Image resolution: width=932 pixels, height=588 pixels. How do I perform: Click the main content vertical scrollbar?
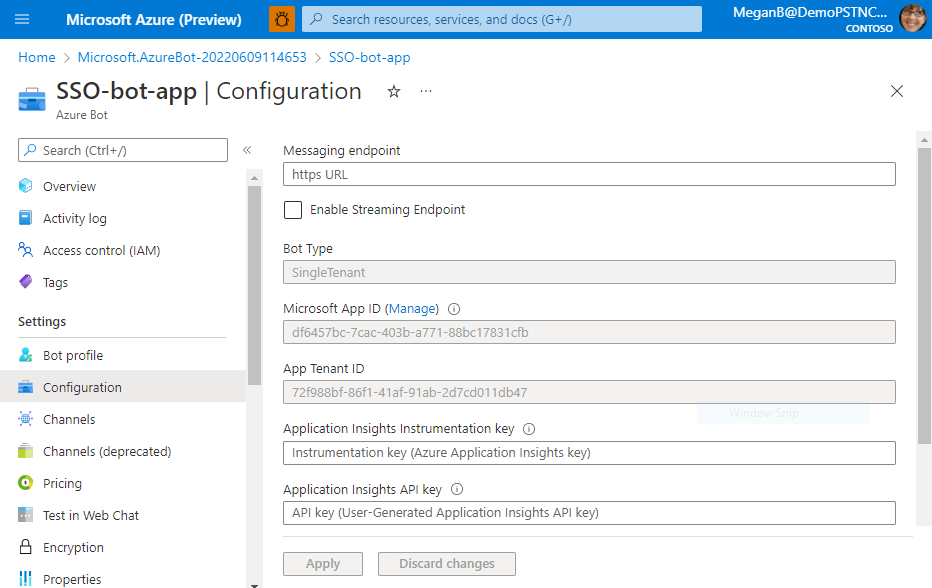[x=924, y=300]
